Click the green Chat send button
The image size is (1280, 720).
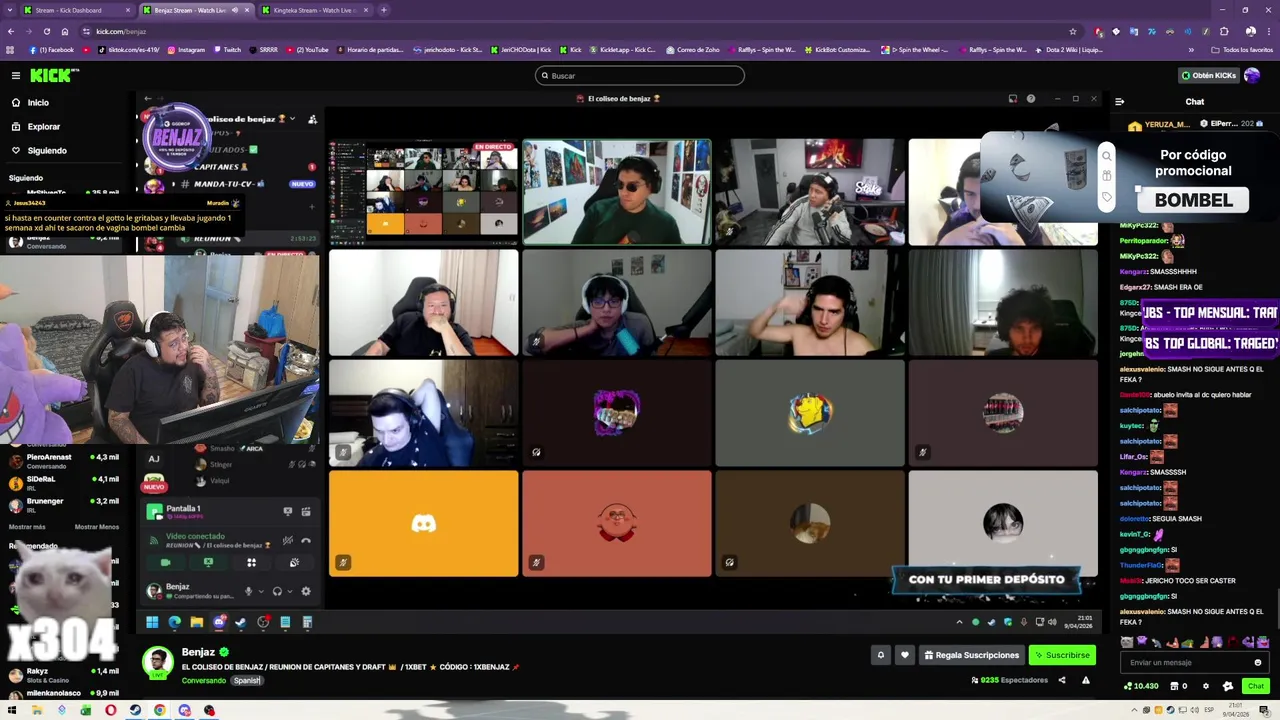pos(1256,686)
